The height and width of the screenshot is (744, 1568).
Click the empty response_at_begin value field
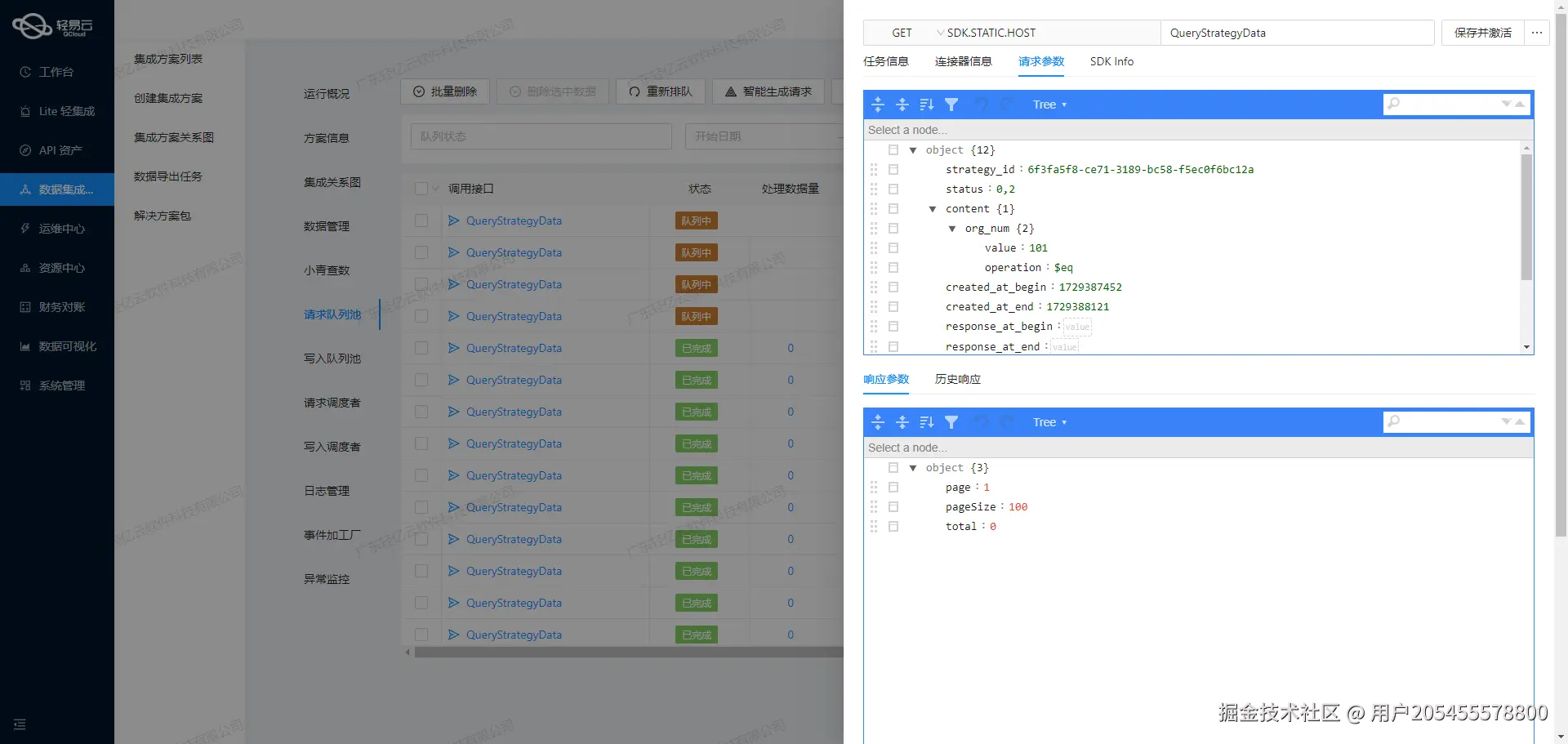click(x=1077, y=327)
